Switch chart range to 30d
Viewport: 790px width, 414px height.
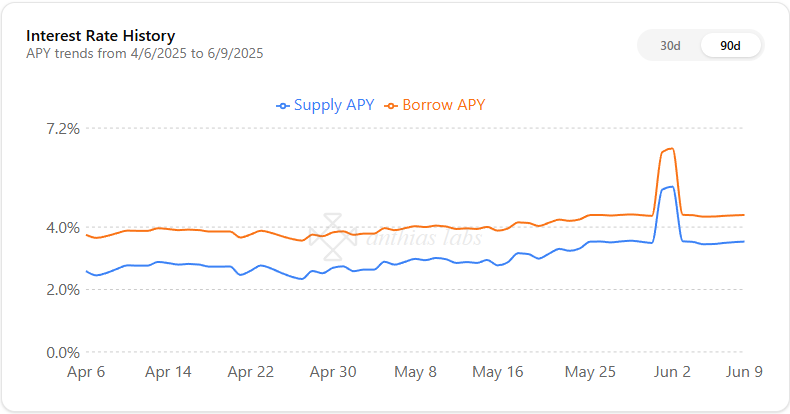click(x=670, y=46)
